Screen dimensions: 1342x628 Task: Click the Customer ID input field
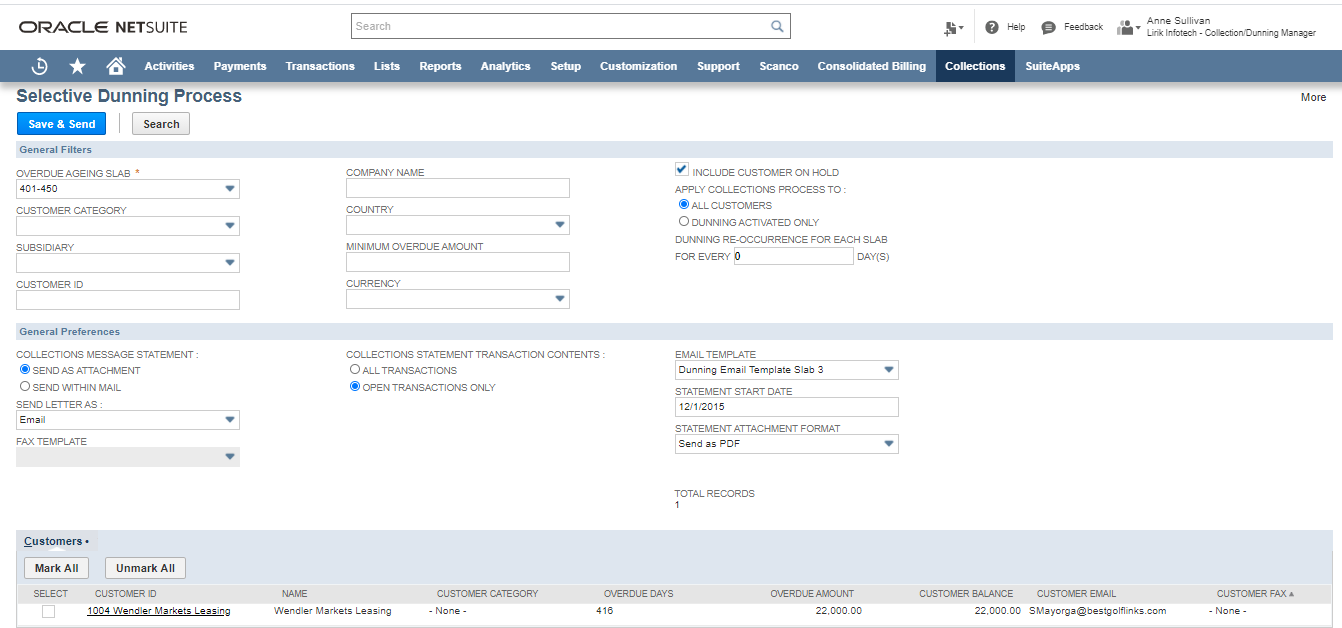pyautogui.click(x=128, y=300)
